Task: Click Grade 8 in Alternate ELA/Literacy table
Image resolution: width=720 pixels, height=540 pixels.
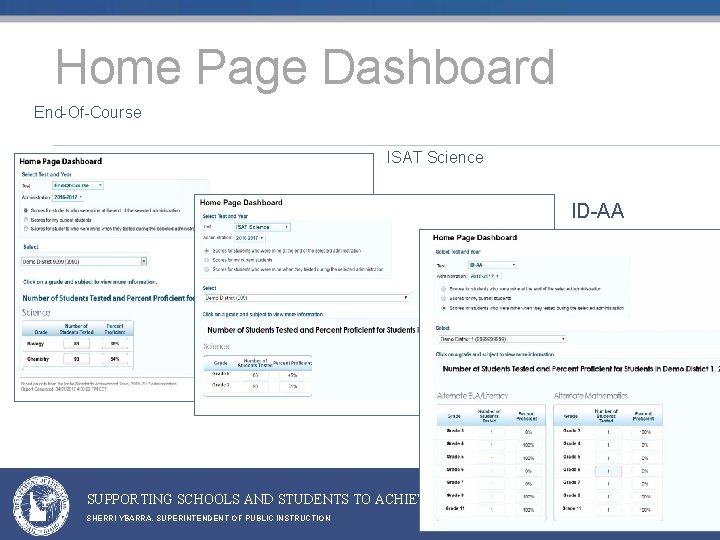Action: coord(455,496)
